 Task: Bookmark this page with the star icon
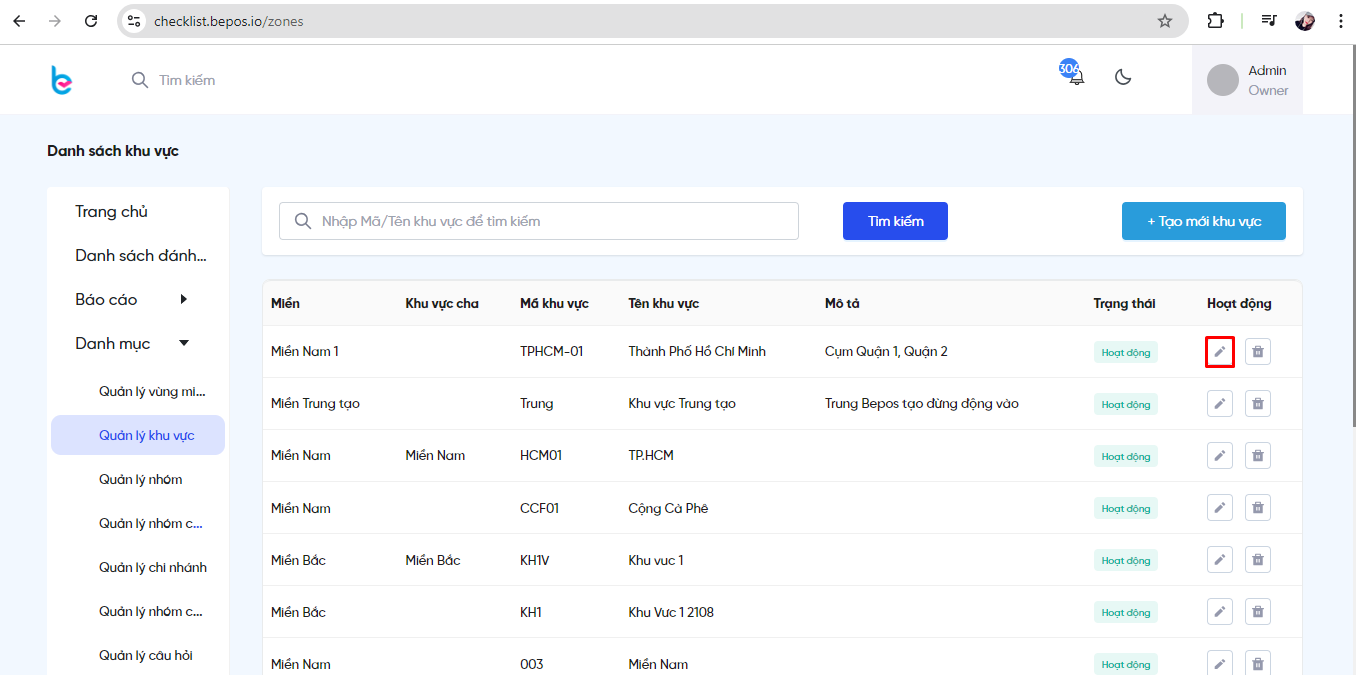1165,21
